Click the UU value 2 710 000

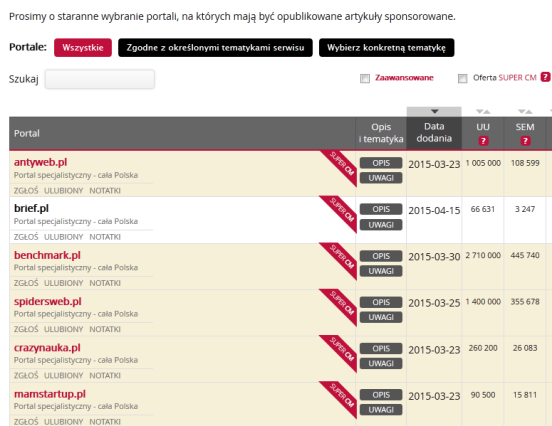click(483, 255)
